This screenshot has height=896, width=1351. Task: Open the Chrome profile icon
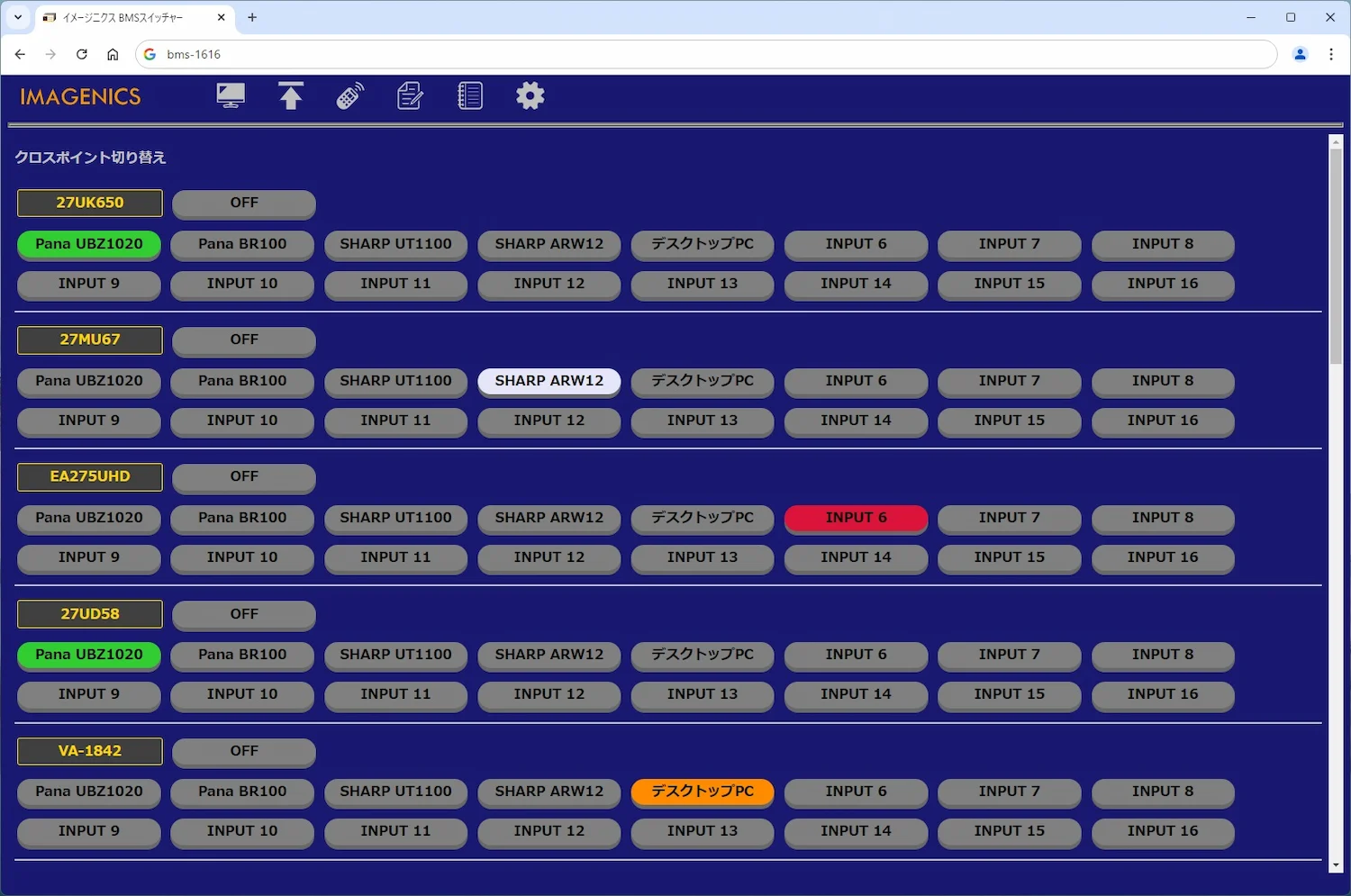[1300, 54]
